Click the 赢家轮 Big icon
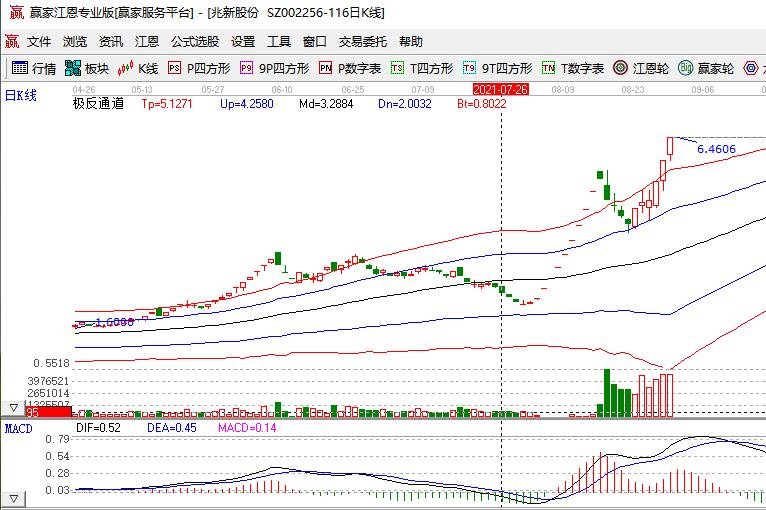This screenshot has height=510, width=766. click(685, 68)
